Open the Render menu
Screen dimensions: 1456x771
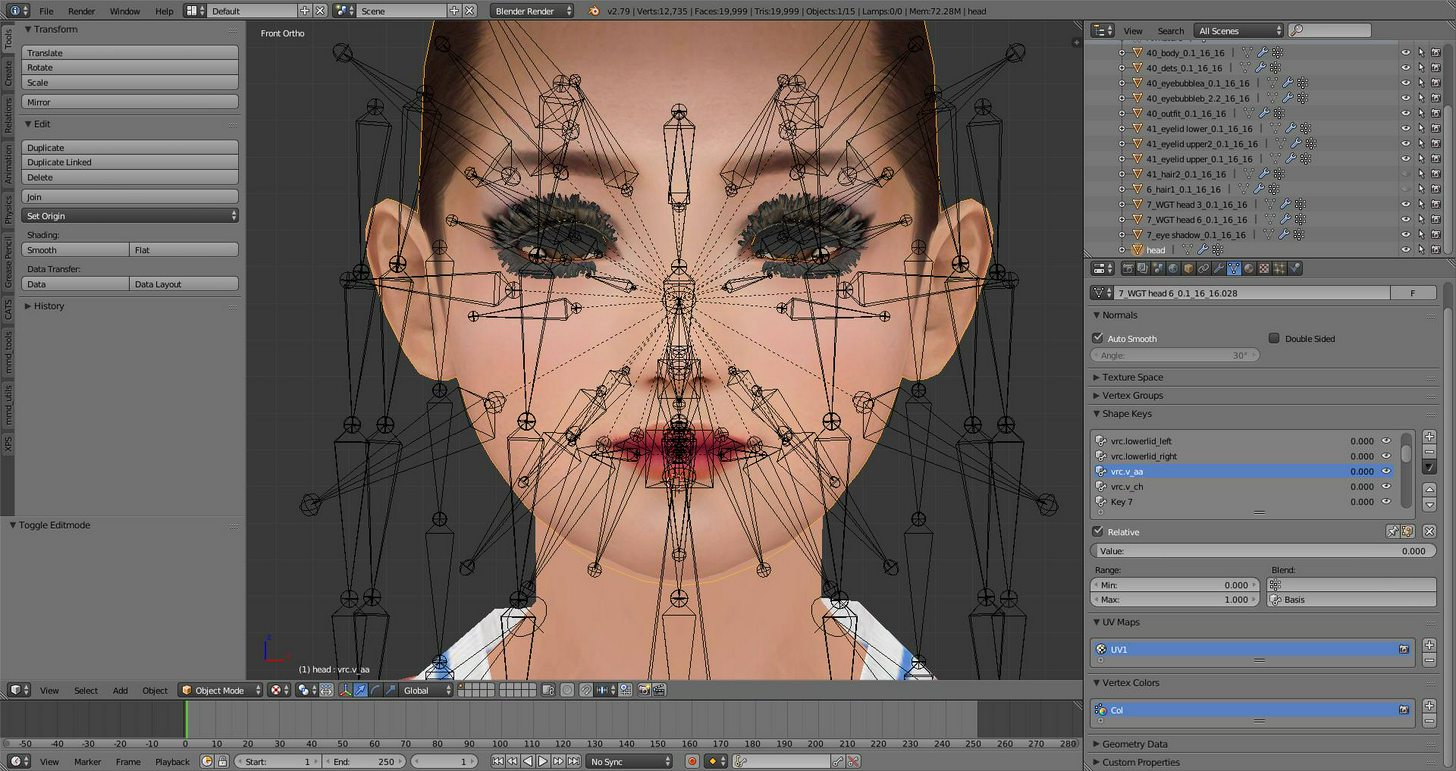(81, 11)
